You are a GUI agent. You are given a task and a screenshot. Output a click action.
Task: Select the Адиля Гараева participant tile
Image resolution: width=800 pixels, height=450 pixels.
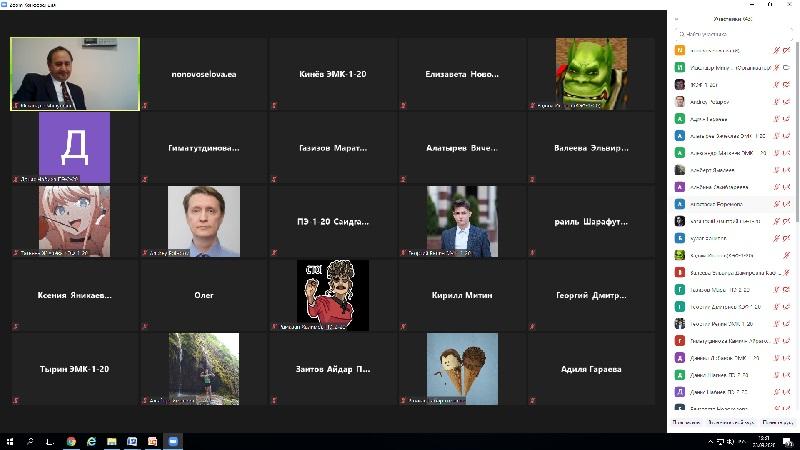point(592,369)
